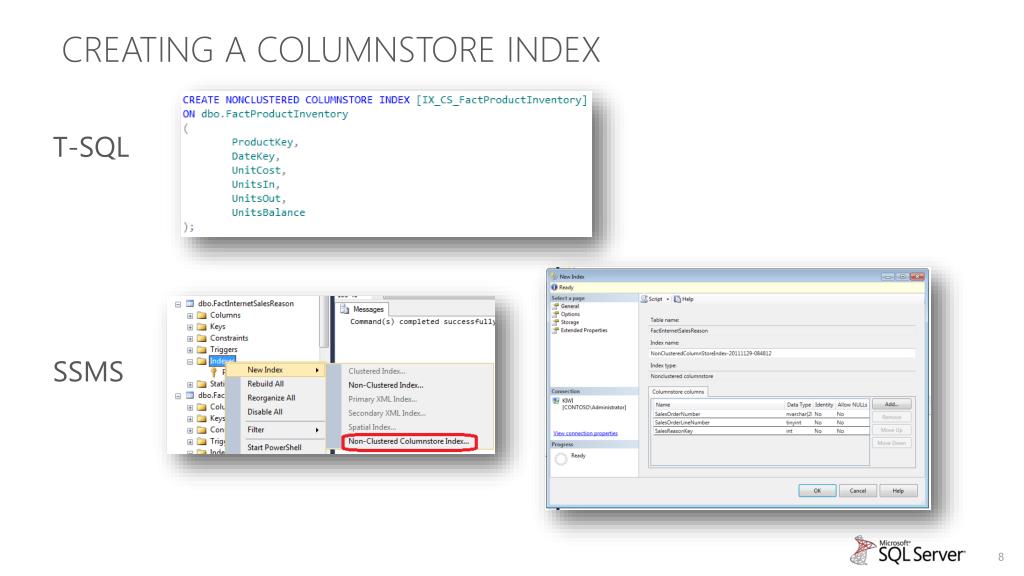1024x576 pixels.
Task: Click the Add... button for columns
Action: [891, 405]
